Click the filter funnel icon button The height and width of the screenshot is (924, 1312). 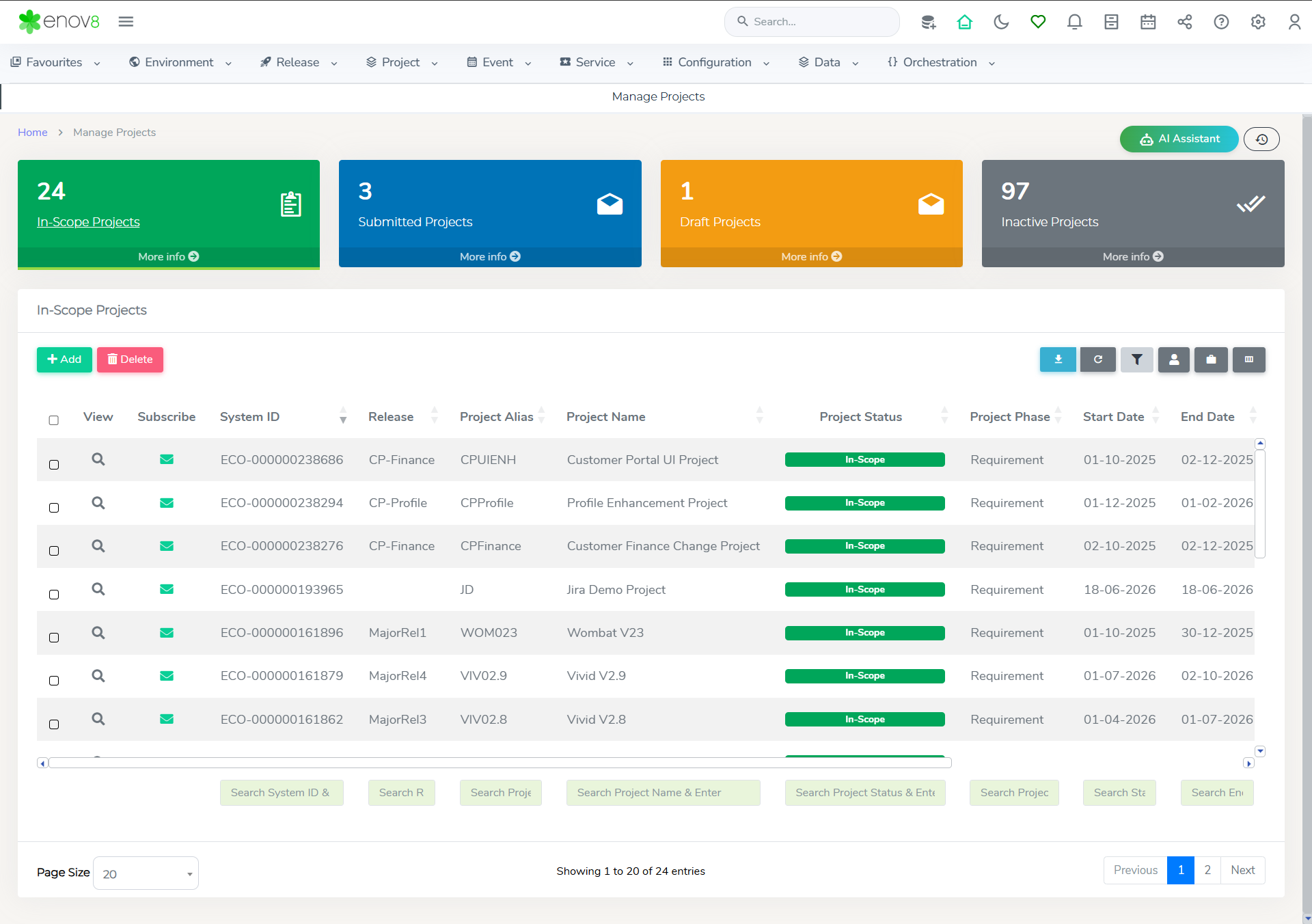click(x=1136, y=359)
